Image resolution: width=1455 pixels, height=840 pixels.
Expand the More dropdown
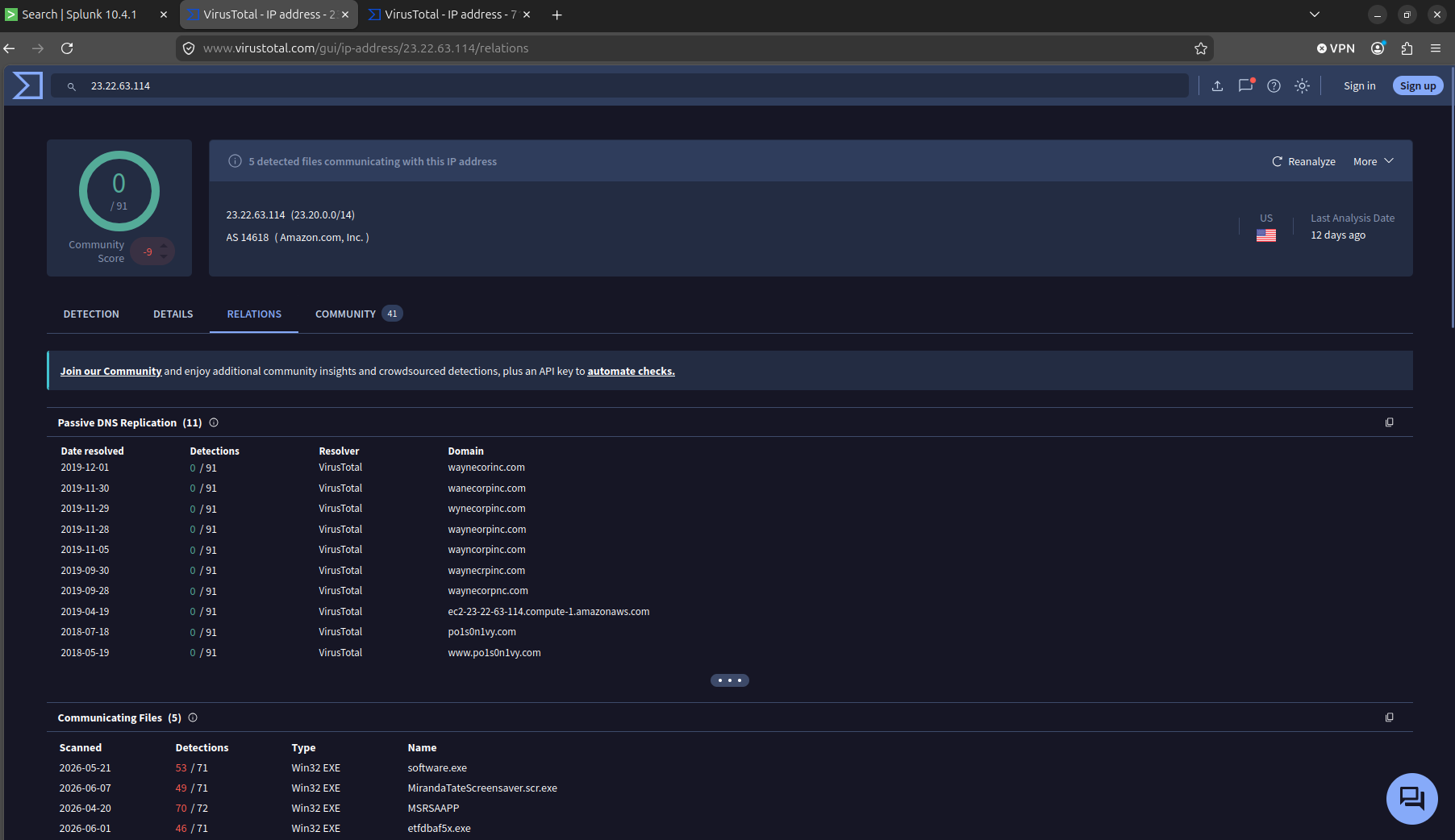pyautogui.click(x=1373, y=161)
